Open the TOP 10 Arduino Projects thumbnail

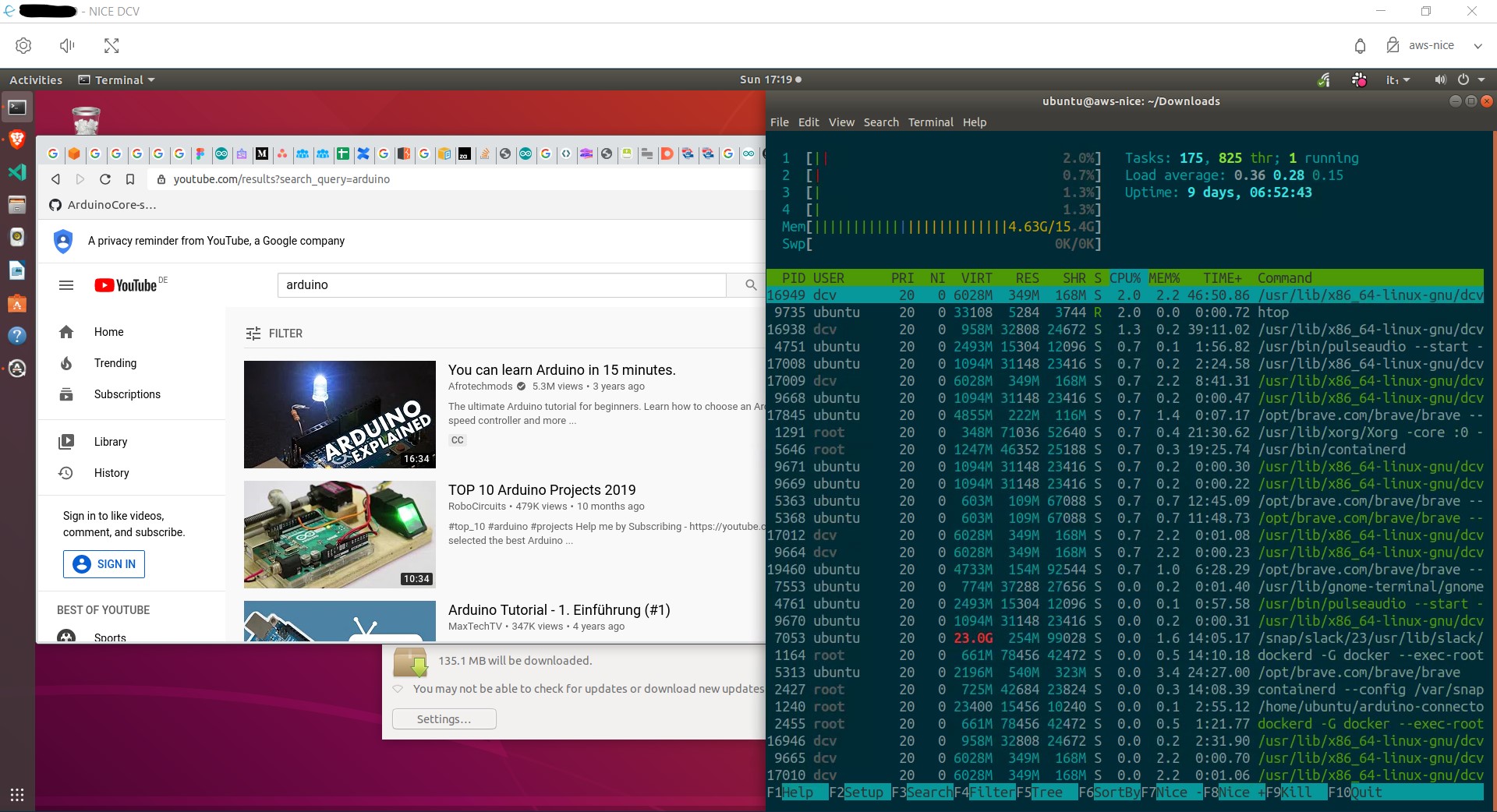click(340, 535)
